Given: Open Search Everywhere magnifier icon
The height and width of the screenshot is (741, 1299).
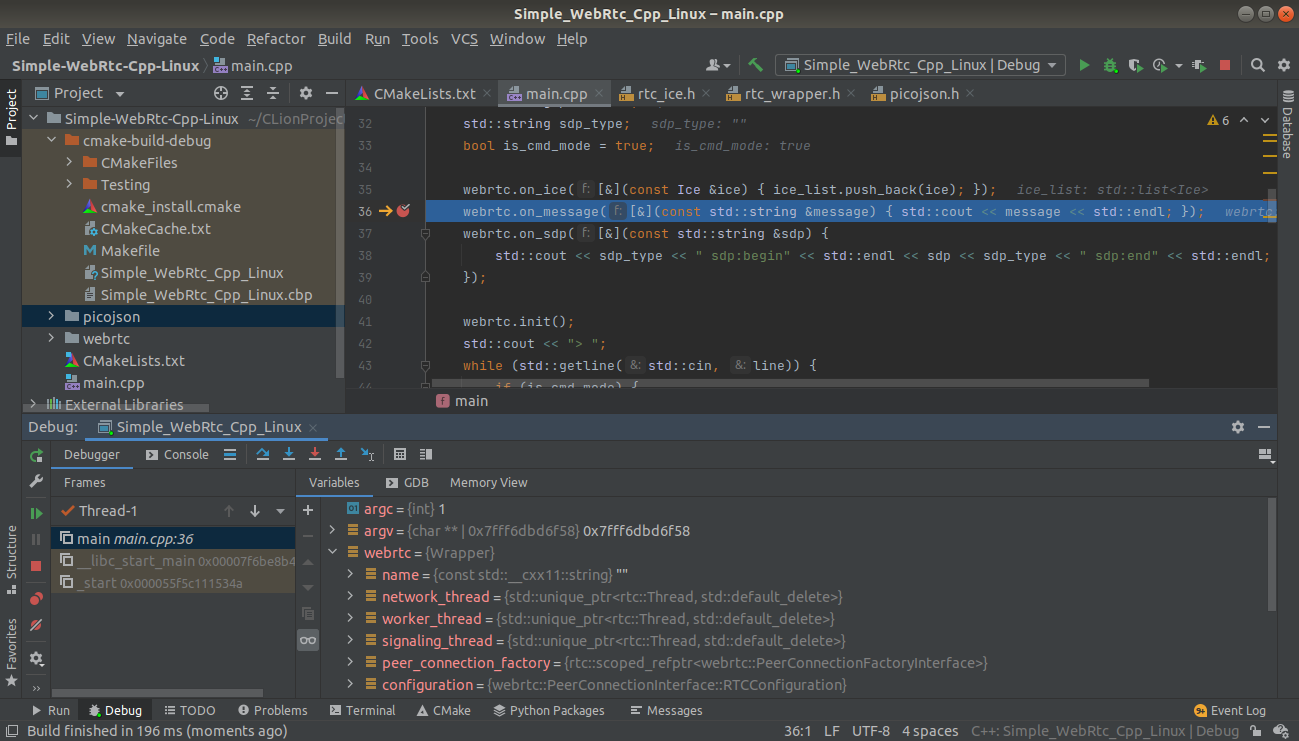Looking at the screenshot, I should (1258, 65).
